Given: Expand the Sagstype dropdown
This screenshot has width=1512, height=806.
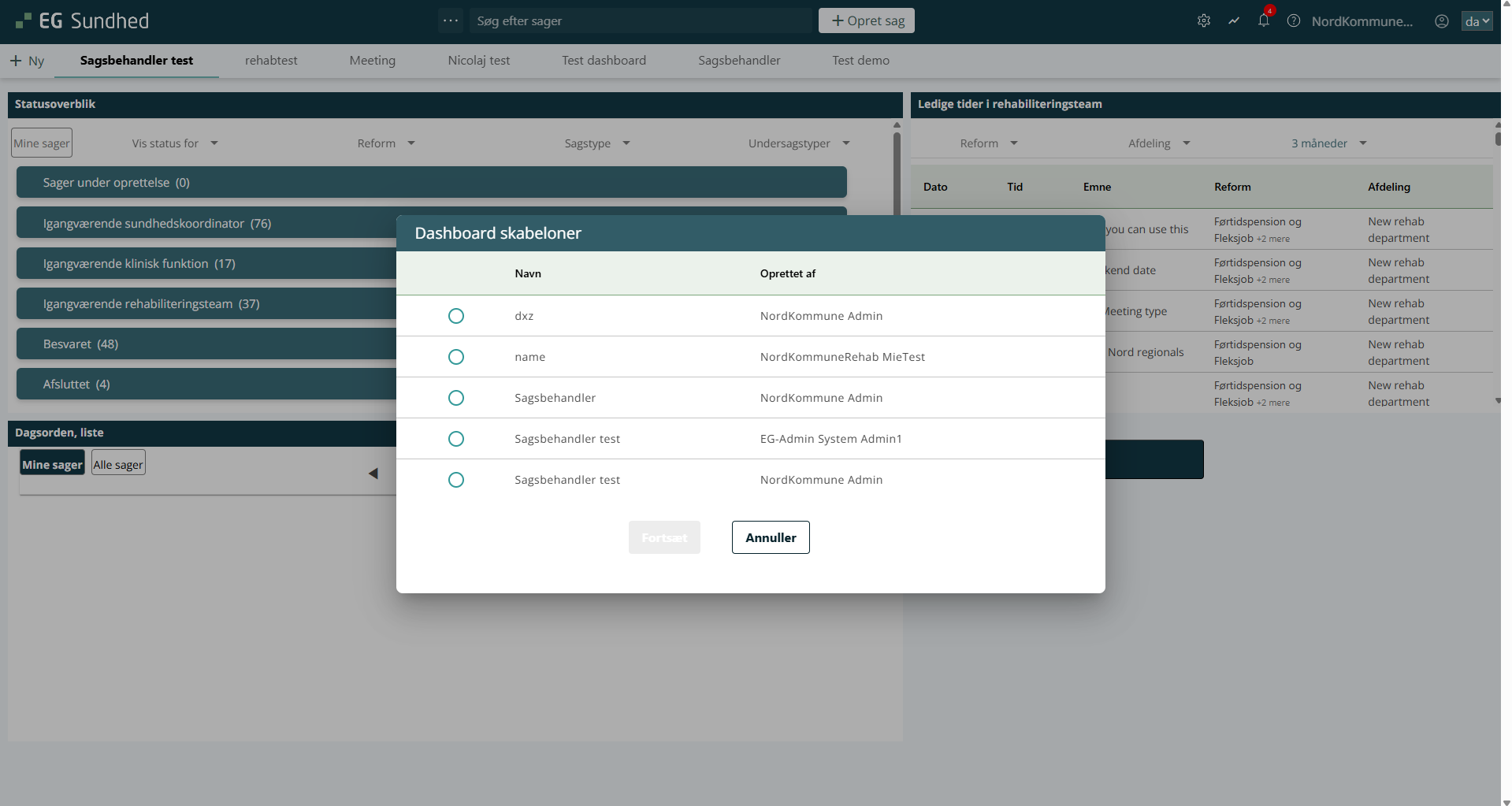Looking at the screenshot, I should tap(596, 143).
